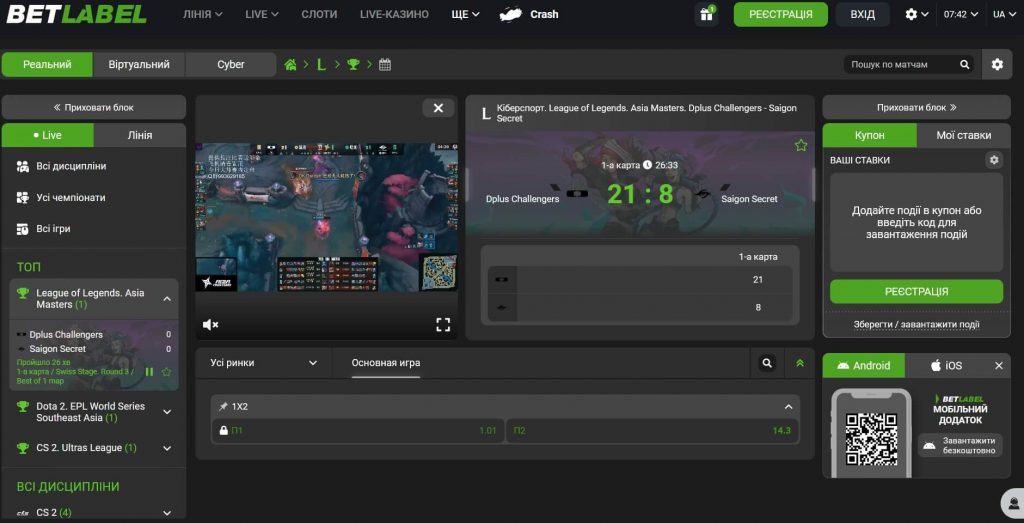This screenshot has width=1024, height=523.
Task: Add match to favorites star in scoreboard
Action: [x=801, y=145]
